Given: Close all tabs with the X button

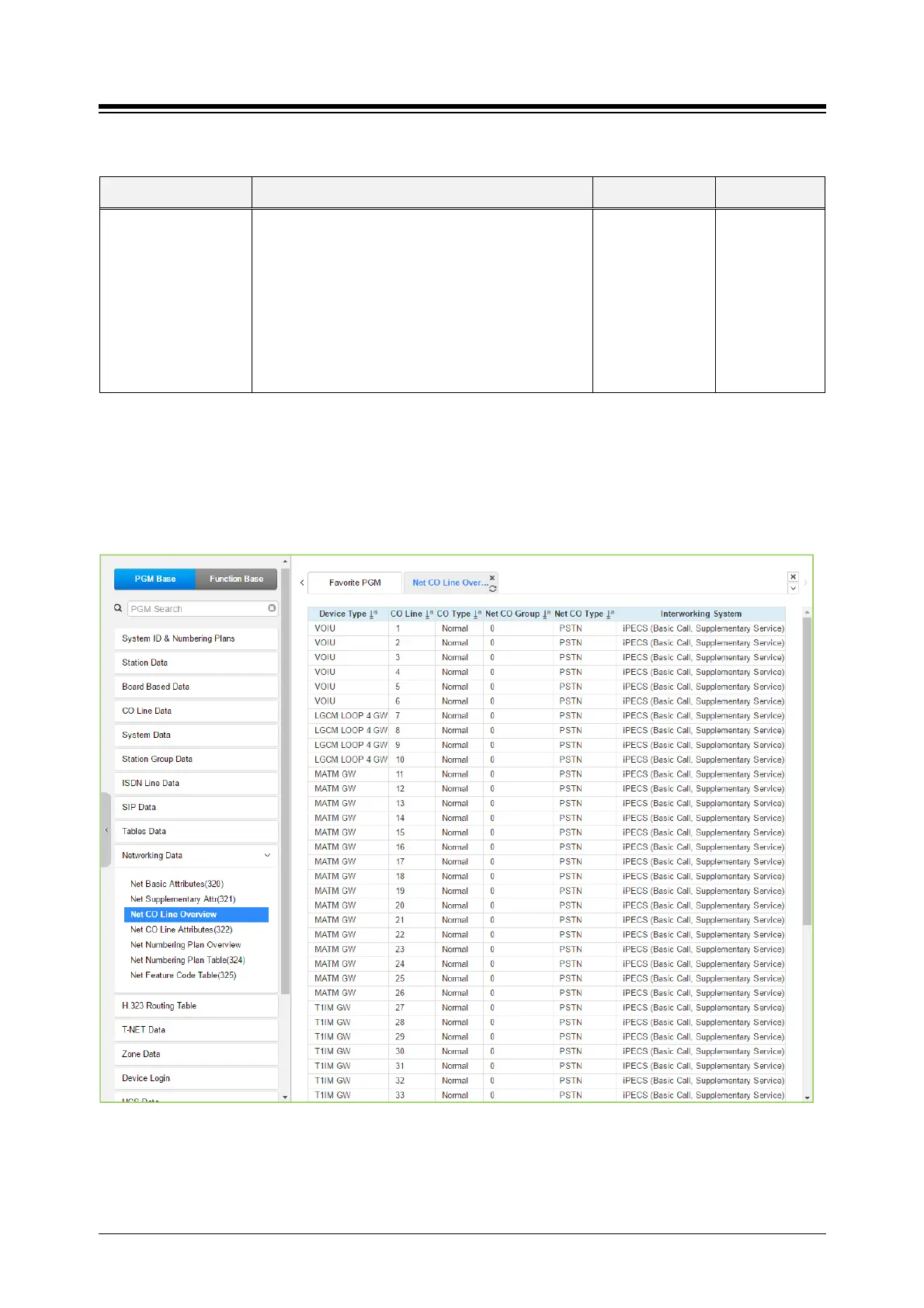Looking at the screenshot, I should tap(793, 576).
